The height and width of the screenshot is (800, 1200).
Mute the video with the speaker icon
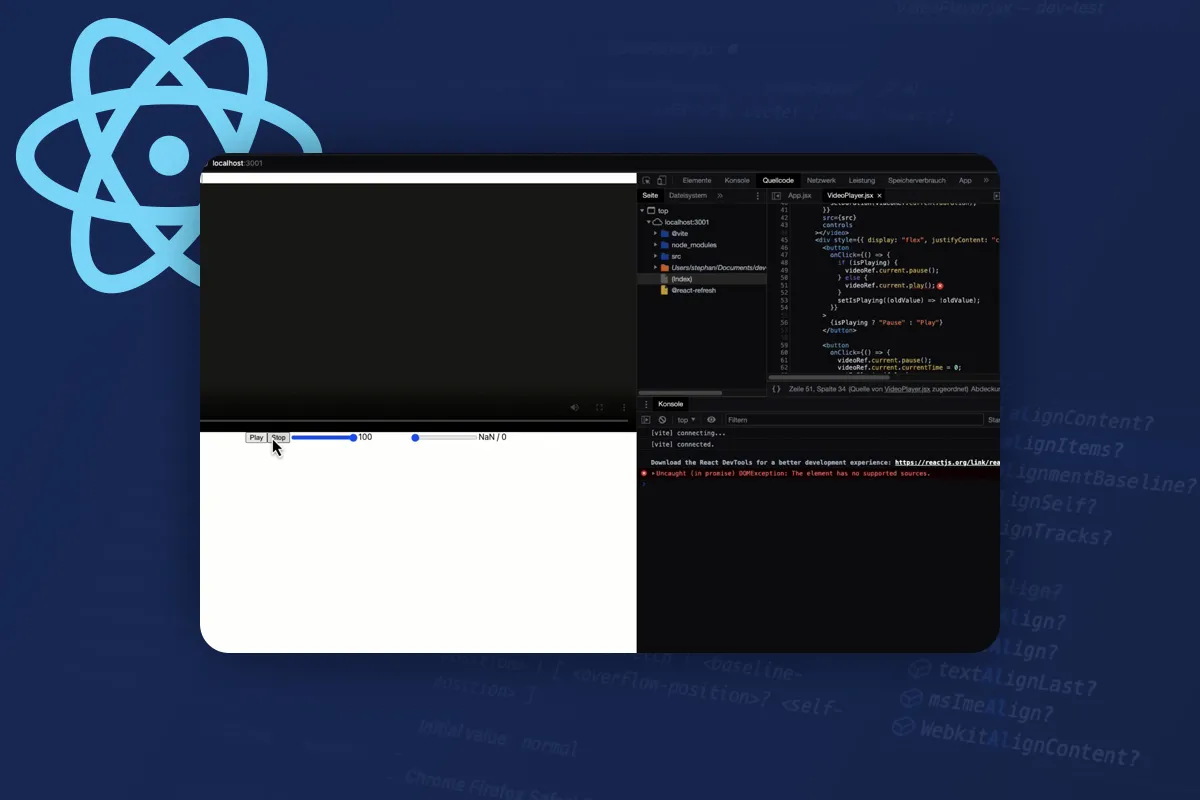tap(574, 407)
